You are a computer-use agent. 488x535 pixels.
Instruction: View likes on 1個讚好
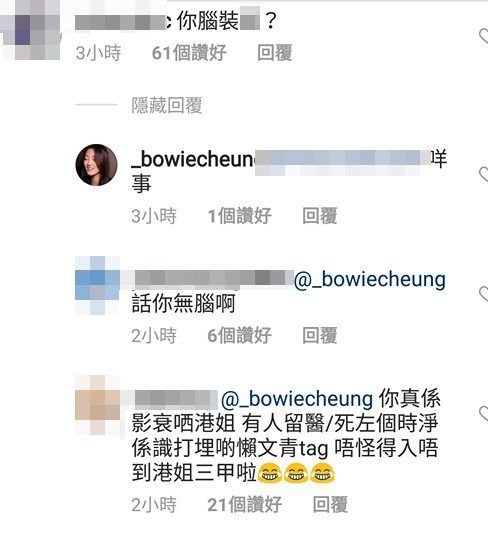coord(240,216)
